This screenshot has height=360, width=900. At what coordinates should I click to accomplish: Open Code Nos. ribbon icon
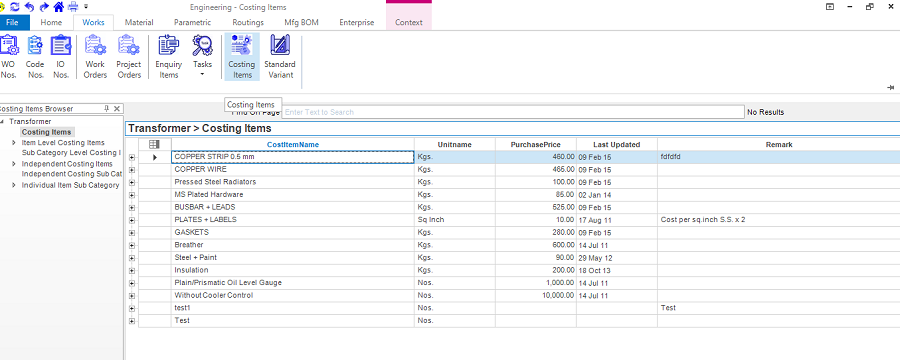click(35, 57)
